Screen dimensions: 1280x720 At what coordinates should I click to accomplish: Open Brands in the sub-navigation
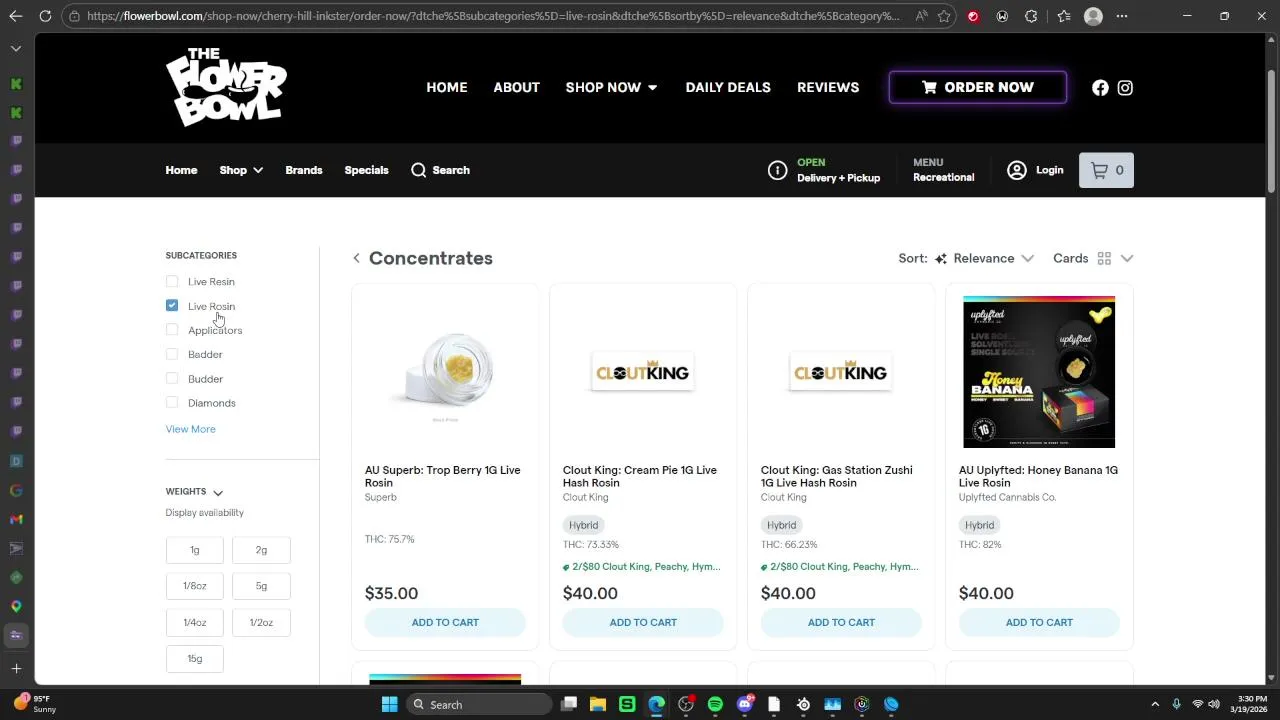point(304,170)
